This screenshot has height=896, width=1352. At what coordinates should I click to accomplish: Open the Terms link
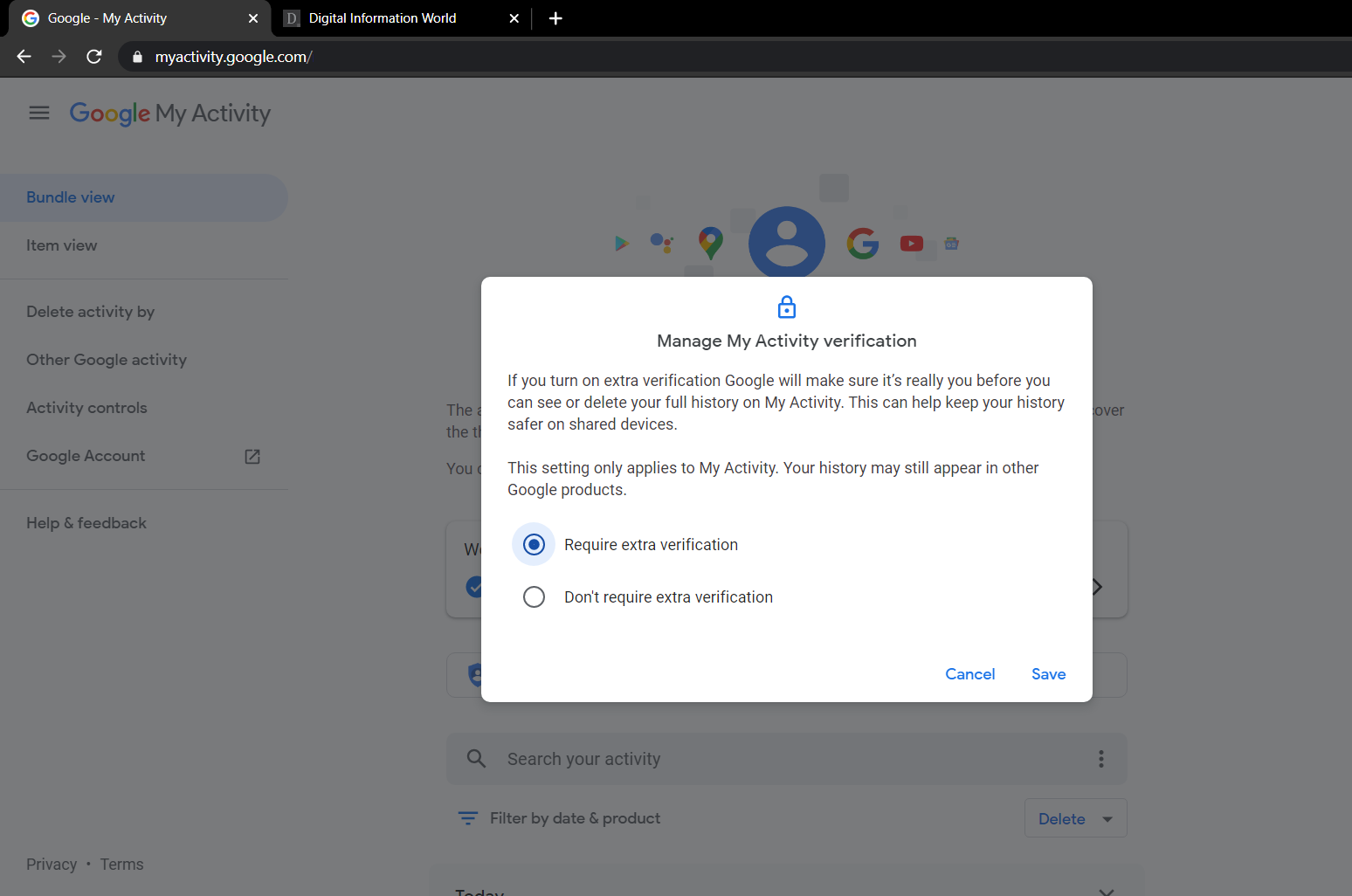coord(121,865)
